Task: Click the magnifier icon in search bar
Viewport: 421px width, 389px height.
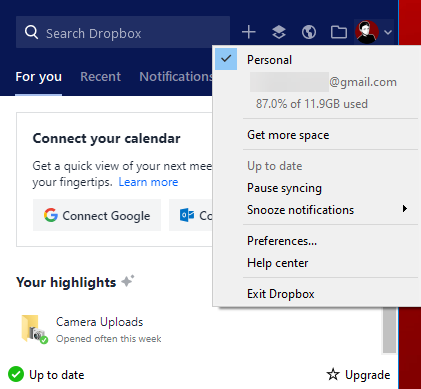Action: tap(32, 32)
